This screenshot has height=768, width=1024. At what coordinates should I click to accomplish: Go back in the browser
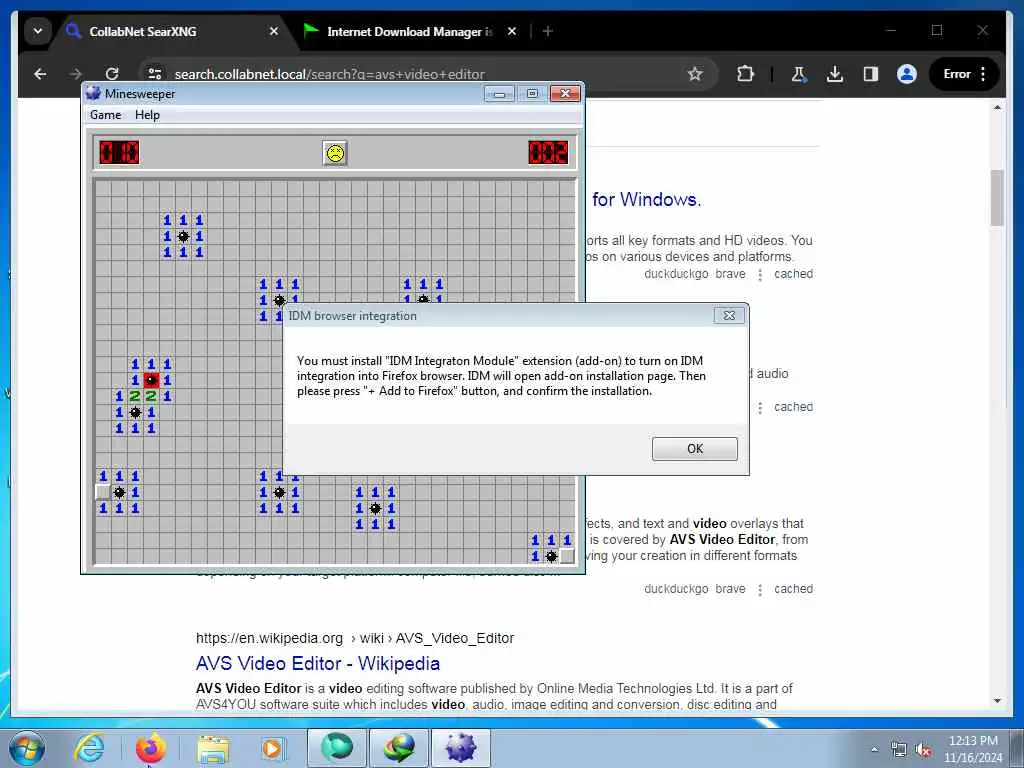coord(40,74)
